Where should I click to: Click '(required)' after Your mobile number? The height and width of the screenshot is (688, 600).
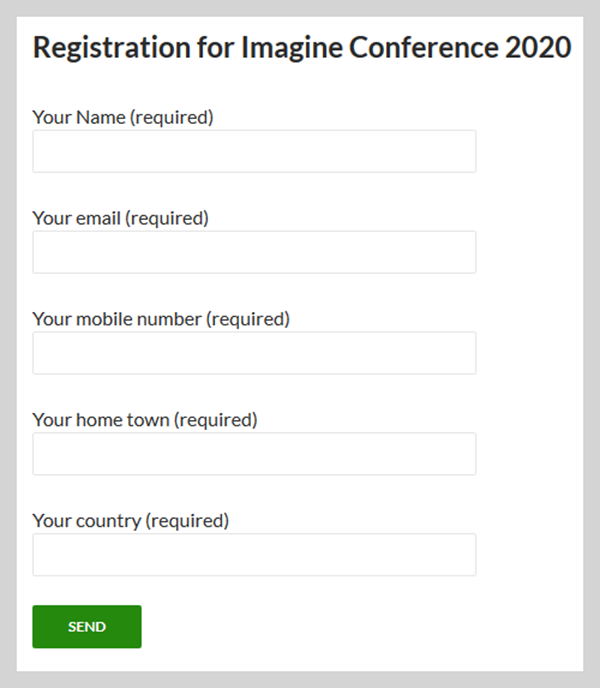(248, 319)
